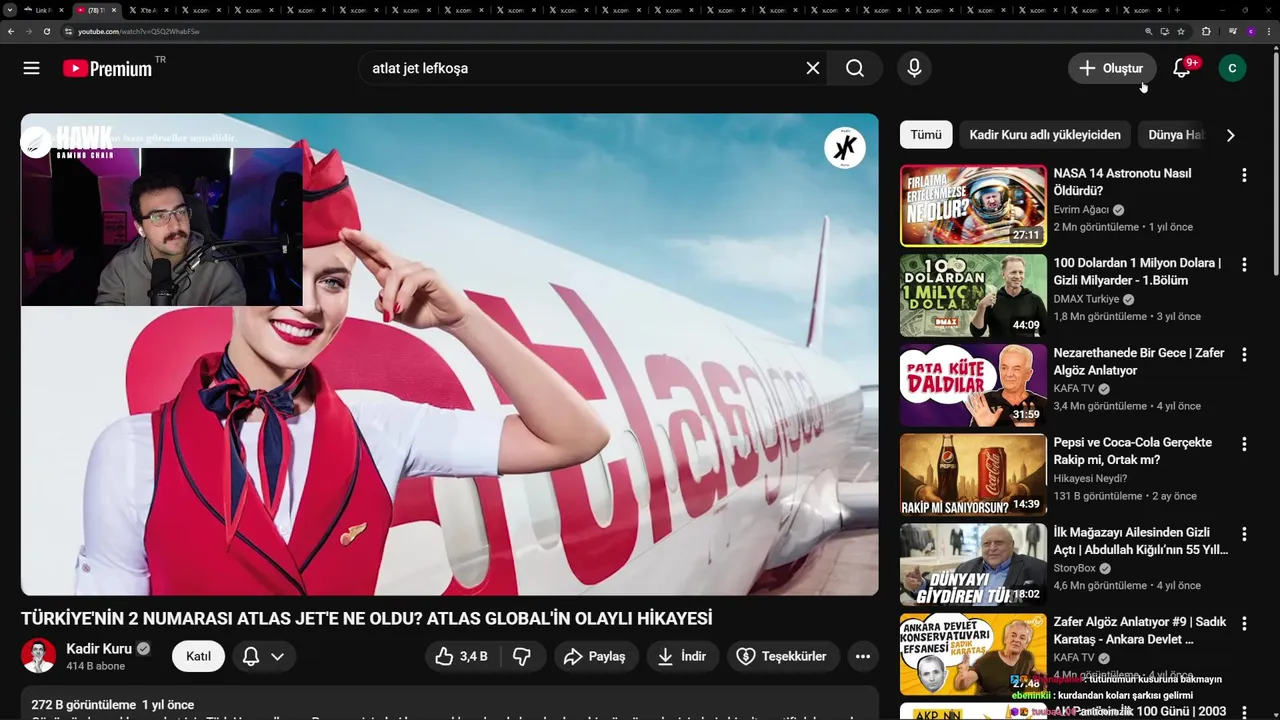Select the Tümü filter chip
This screenshot has height=720, width=1280.
[926, 135]
